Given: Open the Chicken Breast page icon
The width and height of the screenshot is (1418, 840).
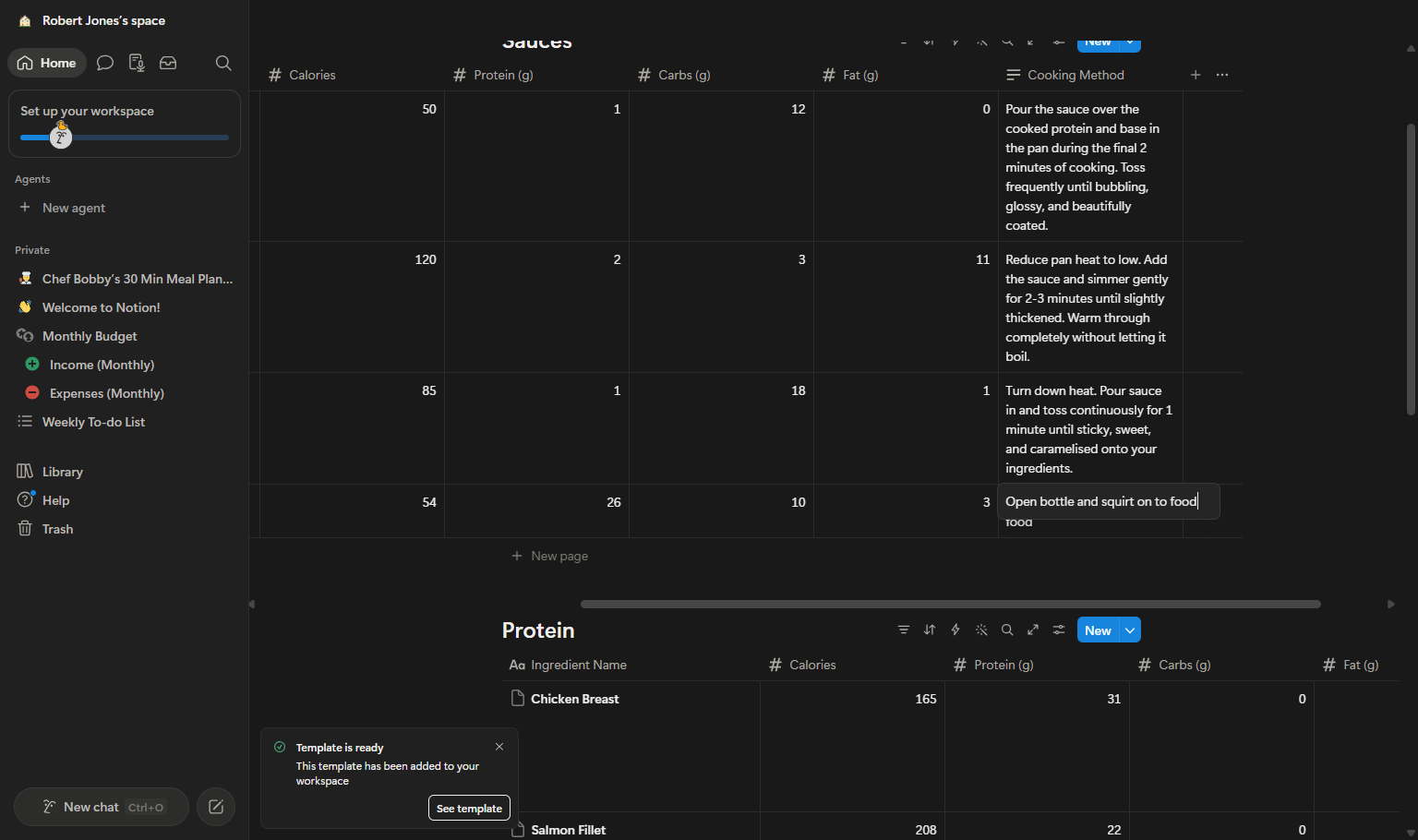Looking at the screenshot, I should tap(518, 699).
